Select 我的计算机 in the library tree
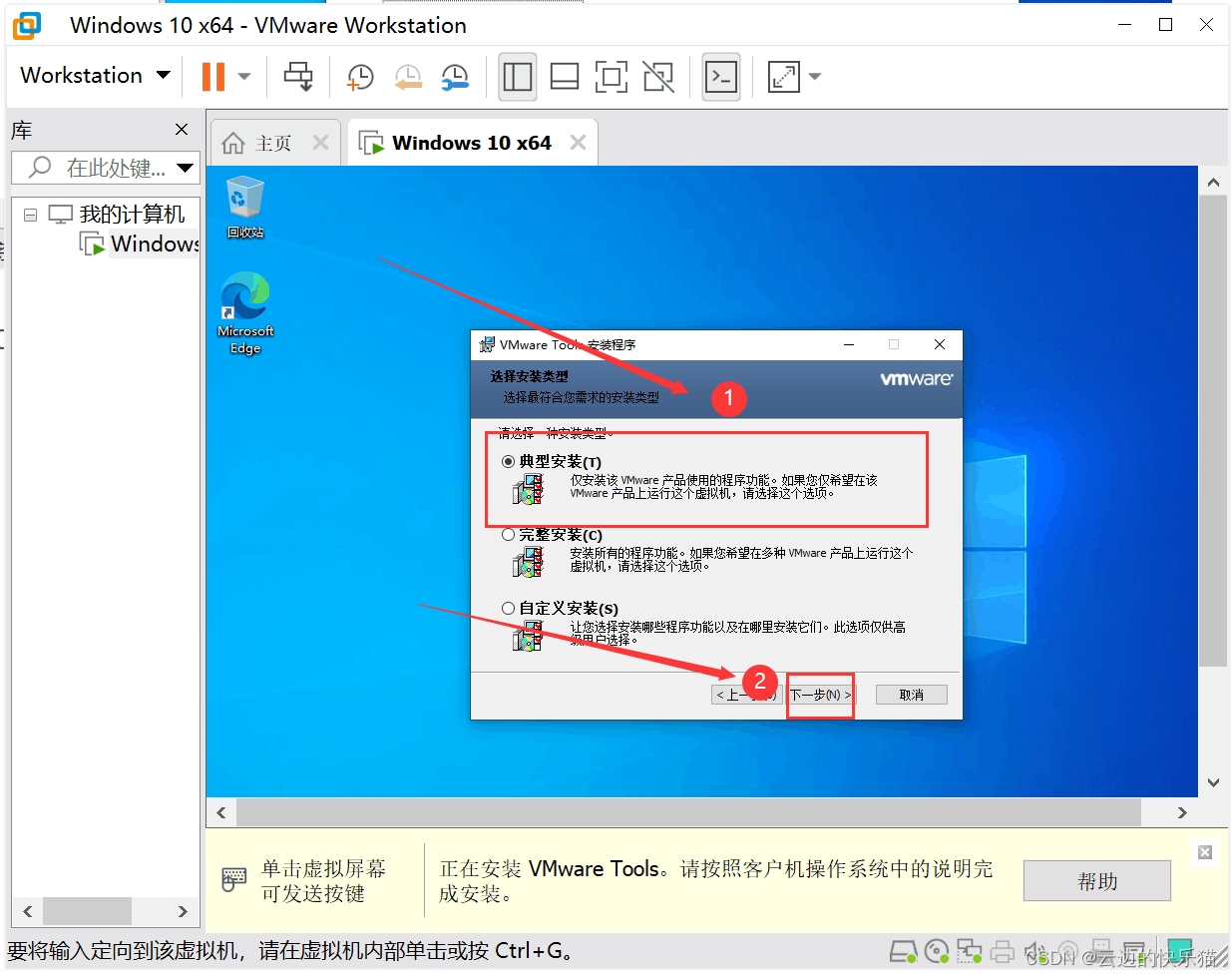 (x=132, y=215)
